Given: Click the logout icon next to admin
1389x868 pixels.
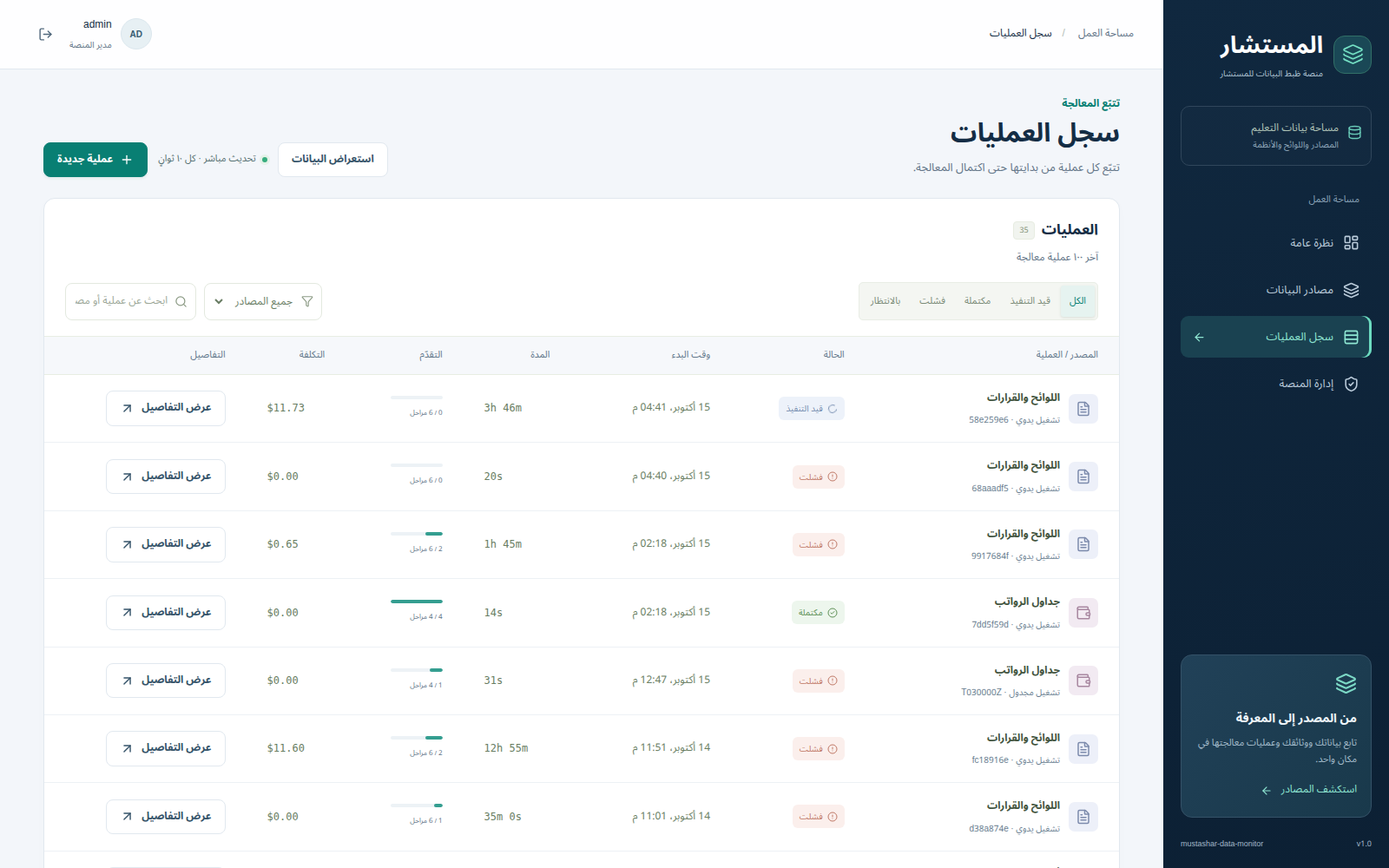Looking at the screenshot, I should click(46, 34).
